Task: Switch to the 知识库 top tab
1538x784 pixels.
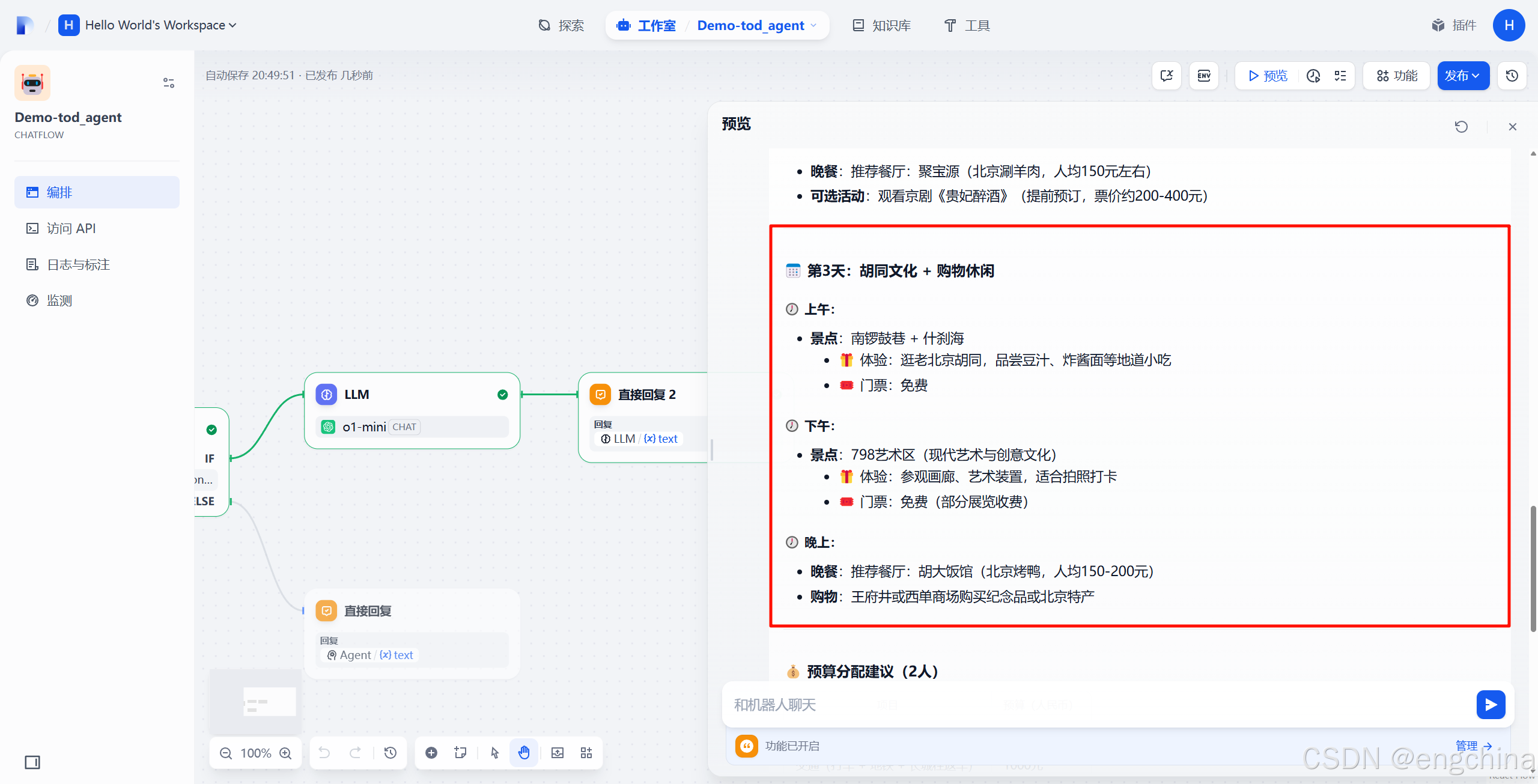Action: pyautogui.click(x=882, y=25)
